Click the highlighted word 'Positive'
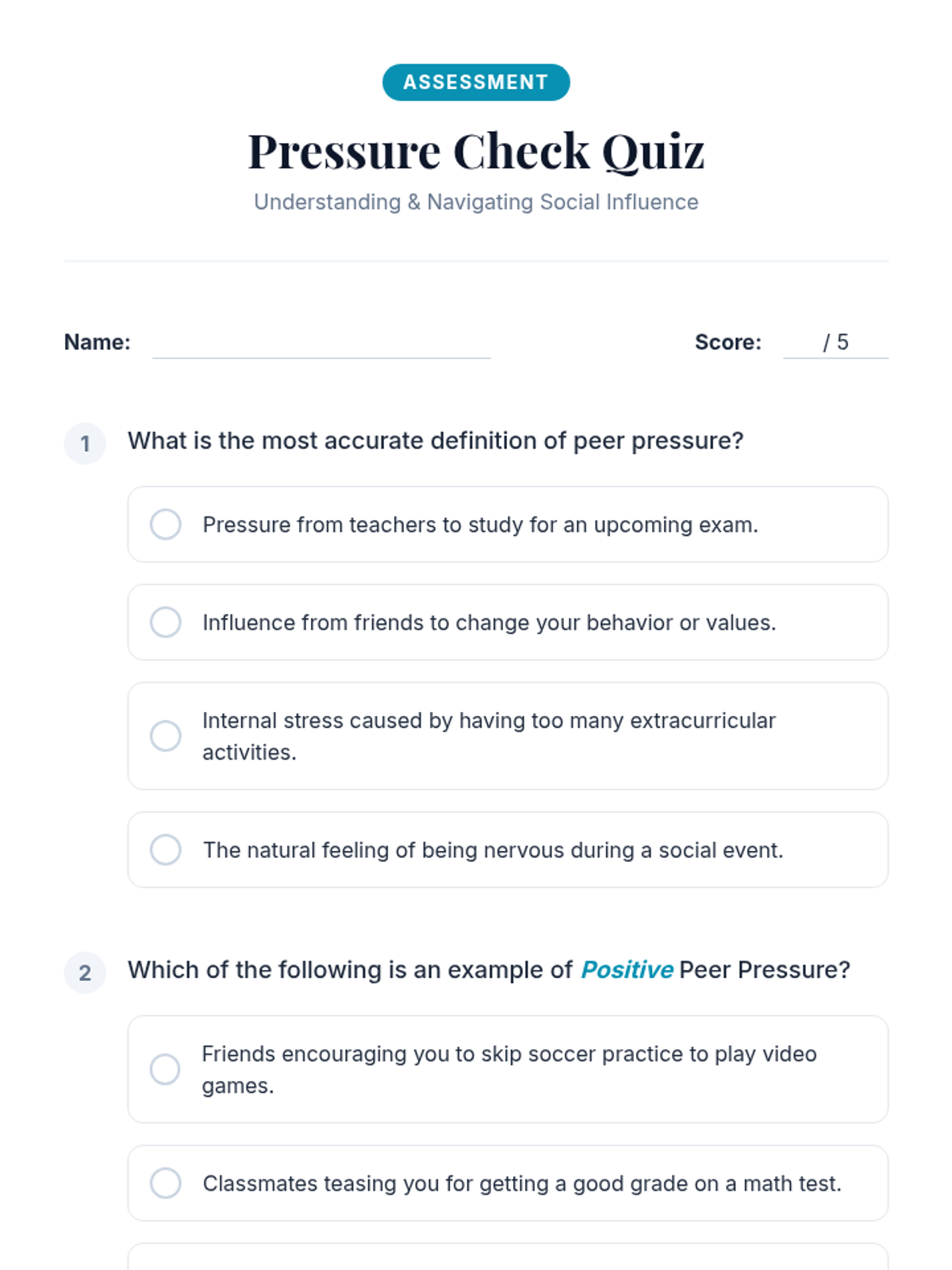 coord(627,970)
